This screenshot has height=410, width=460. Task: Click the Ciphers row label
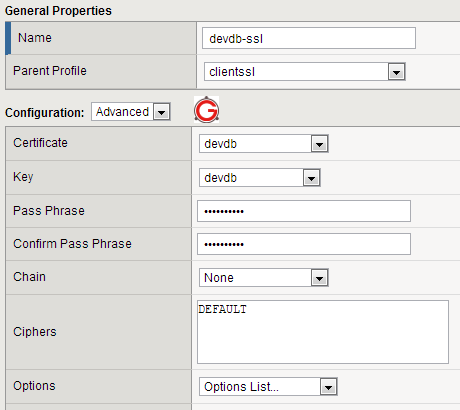click(x=35, y=332)
